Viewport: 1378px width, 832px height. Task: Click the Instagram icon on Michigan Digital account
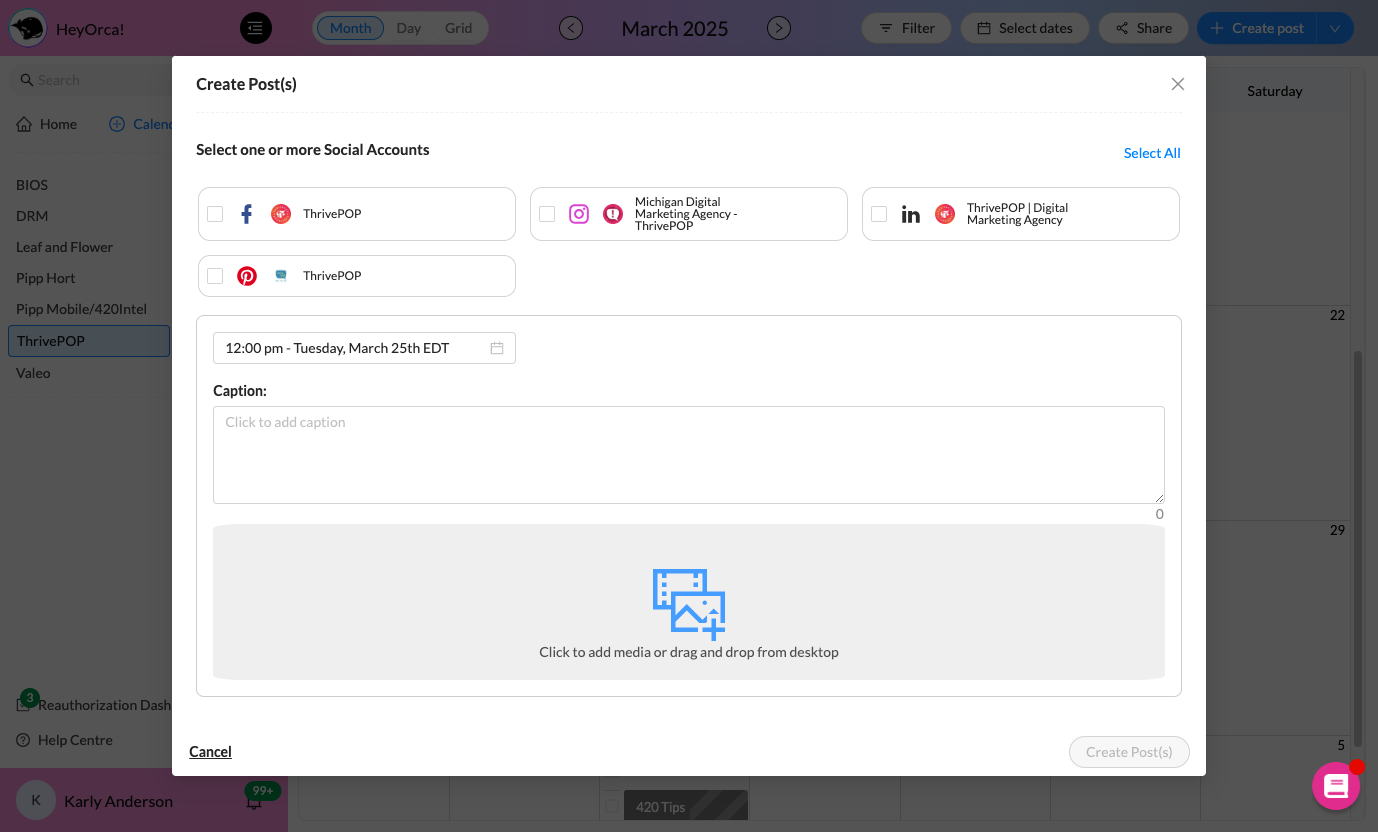click(579, 214)
